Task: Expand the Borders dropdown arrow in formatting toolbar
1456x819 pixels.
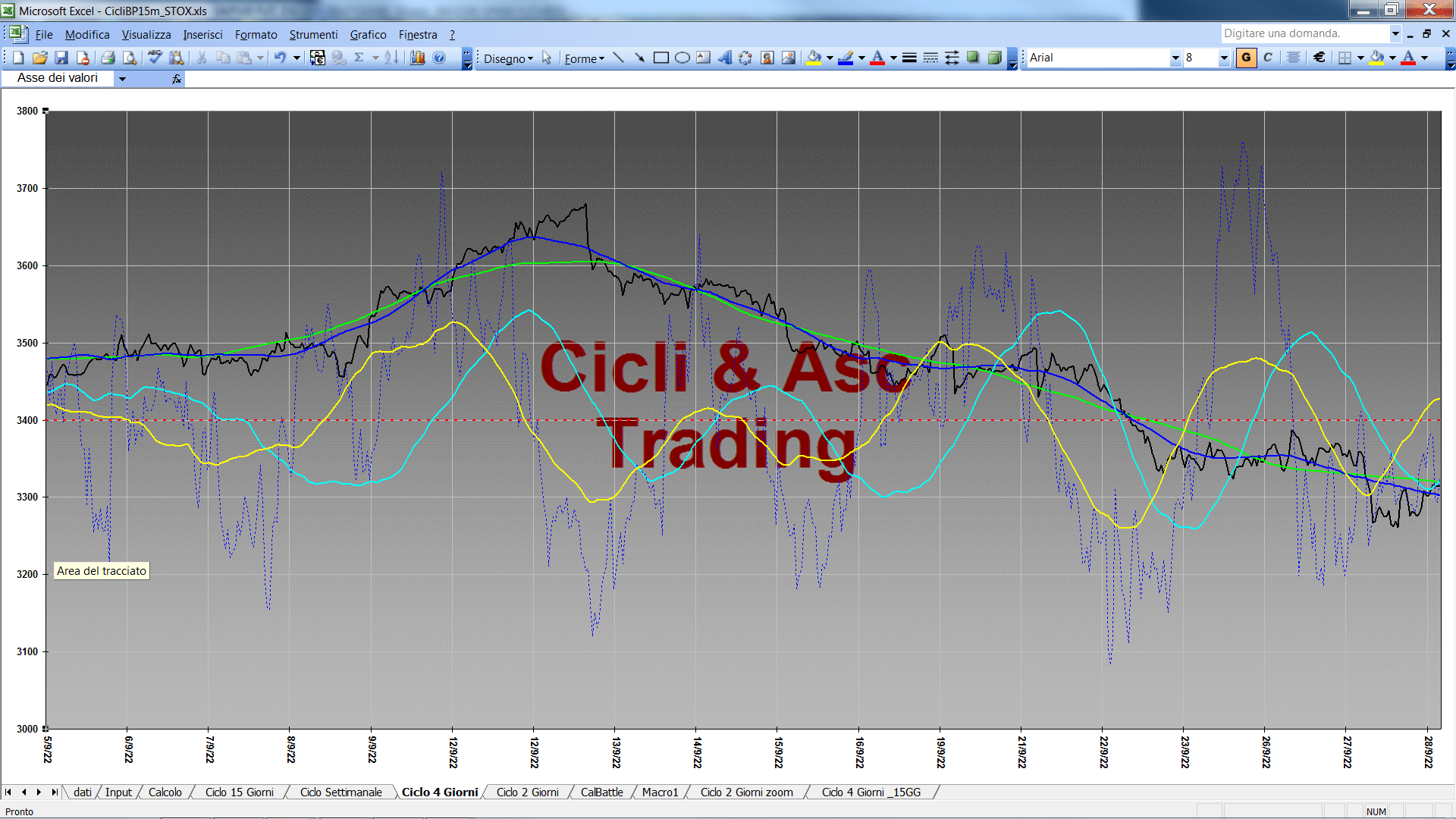Action: pos(1360,58)
